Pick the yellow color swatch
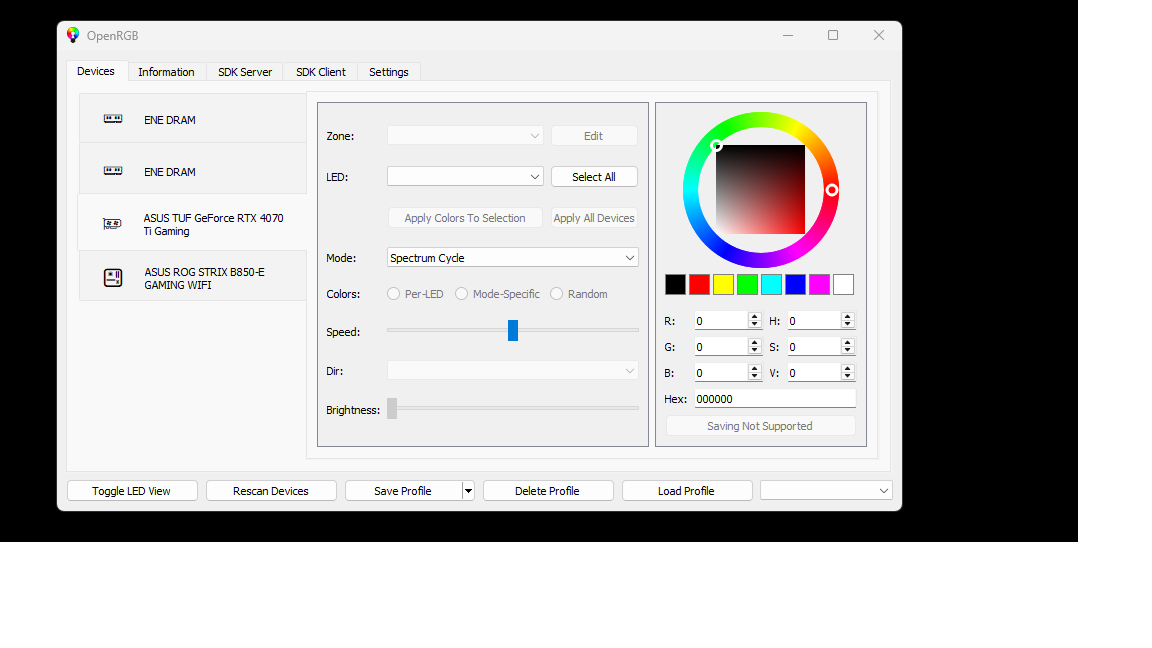 point(724,284)
